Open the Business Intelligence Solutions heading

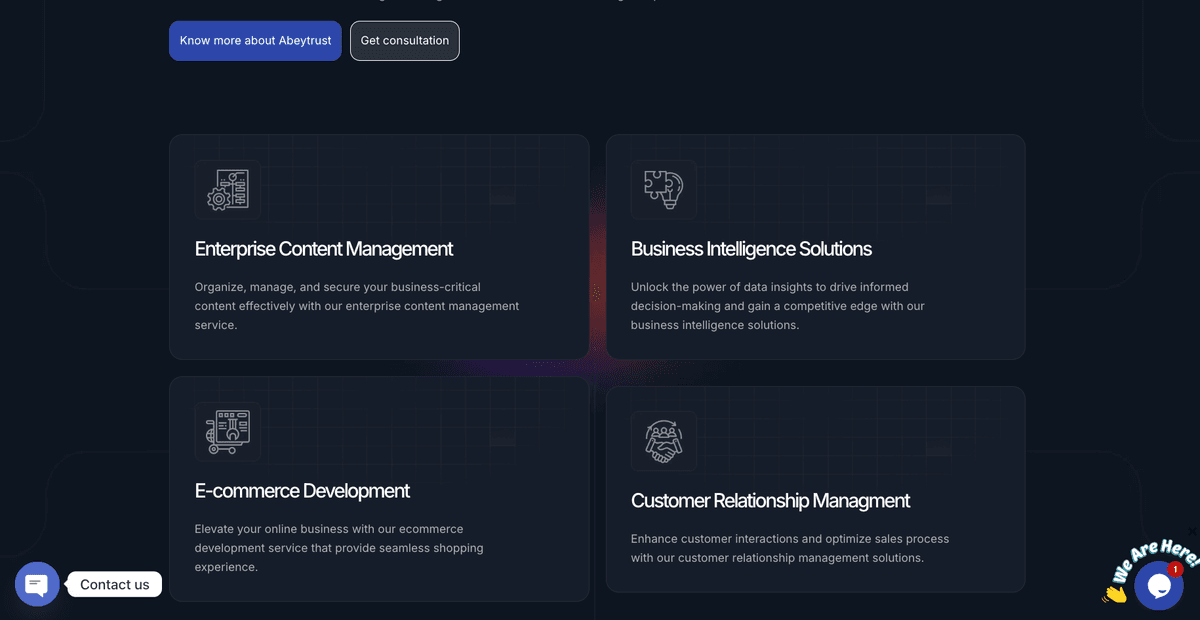click(751, 249)
